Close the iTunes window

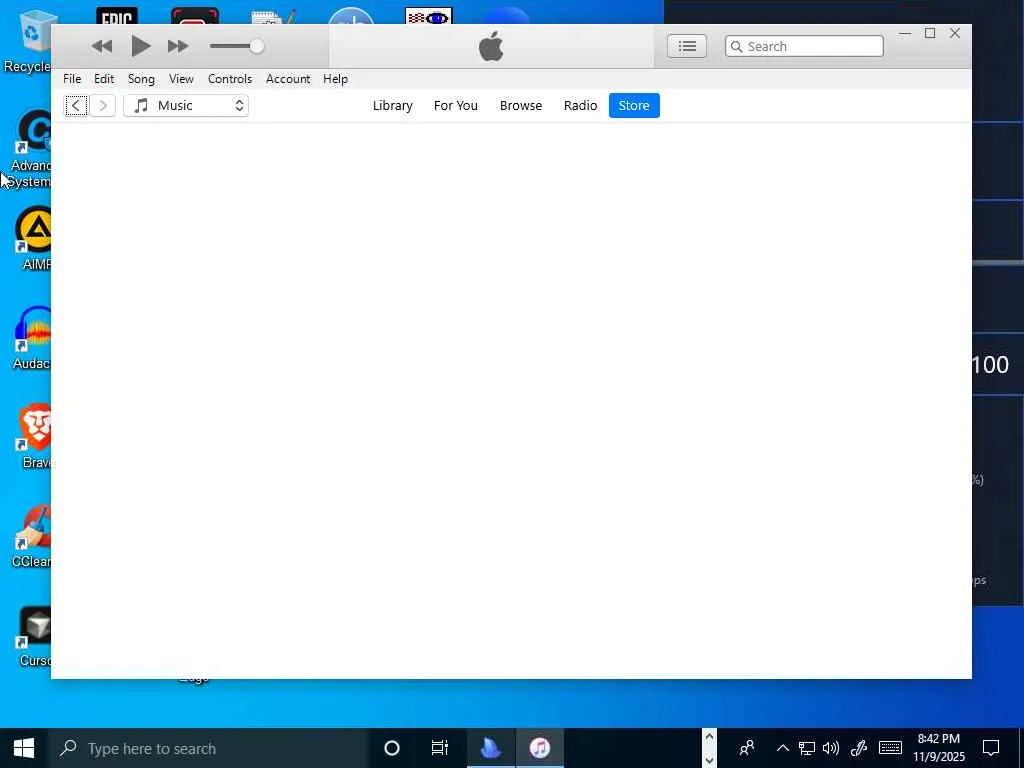click(x=955, y=33)
